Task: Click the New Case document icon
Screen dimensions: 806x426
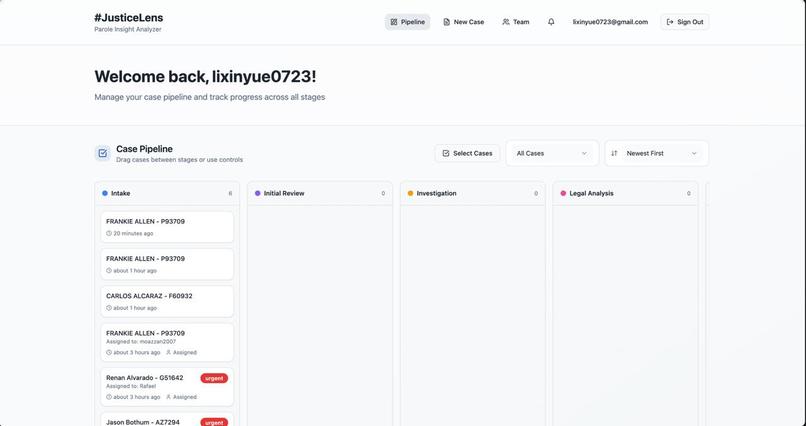Action: 446,22
